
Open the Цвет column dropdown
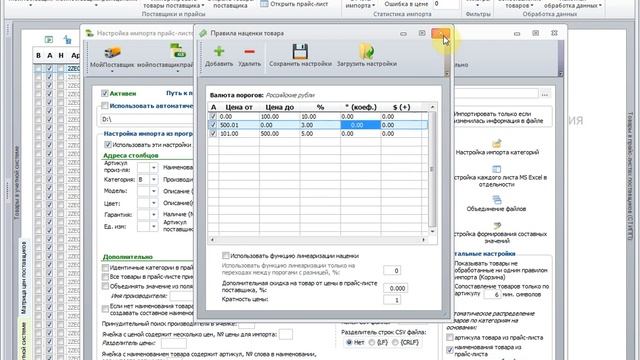[x=154, y=203]
